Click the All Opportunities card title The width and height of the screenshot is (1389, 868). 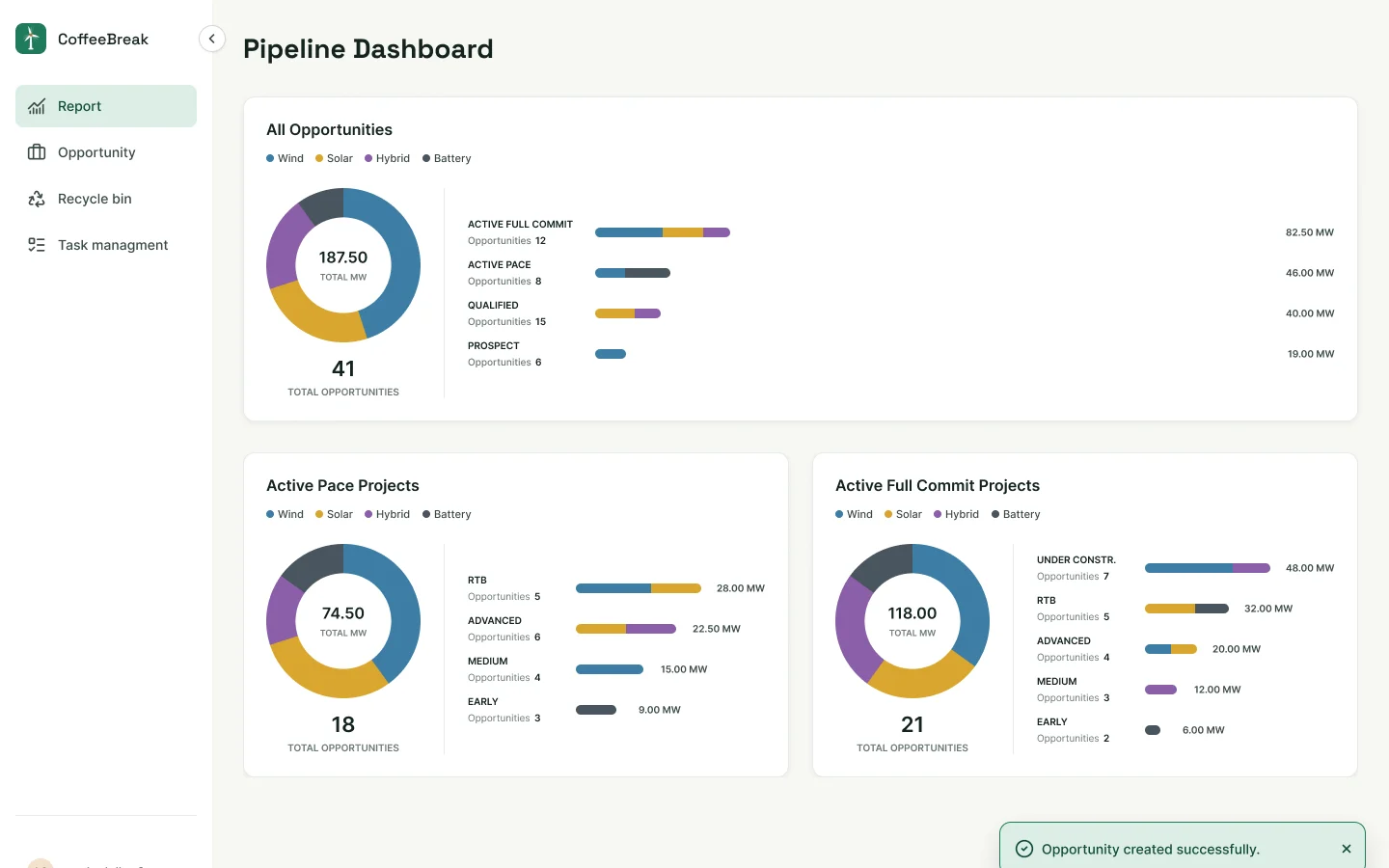coord(329,129)
